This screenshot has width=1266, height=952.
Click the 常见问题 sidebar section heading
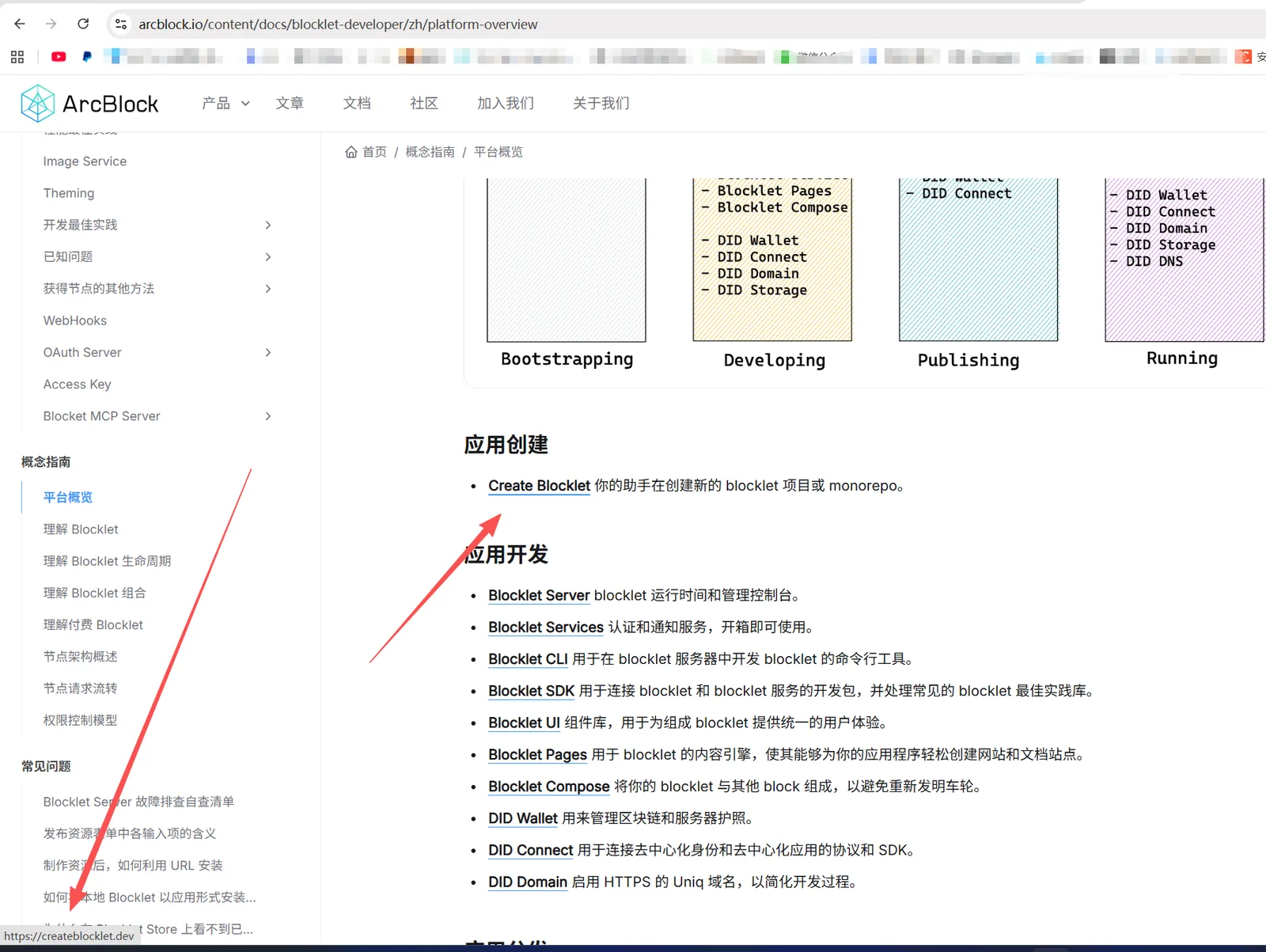pos(46,766)
